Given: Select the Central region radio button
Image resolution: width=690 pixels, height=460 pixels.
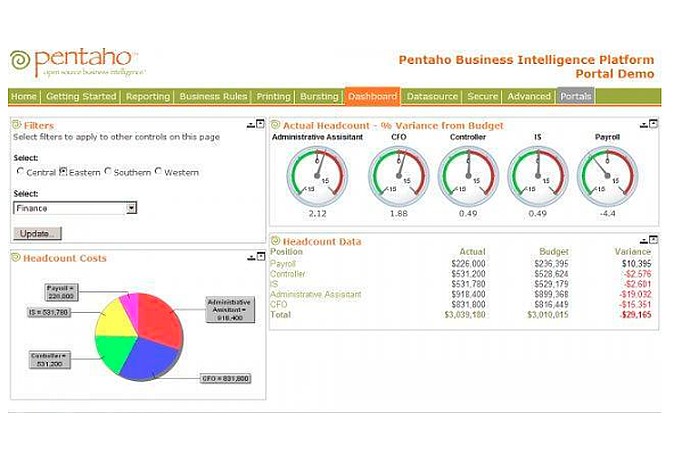Looking at the screenshot, I should (x=20, y=171).
